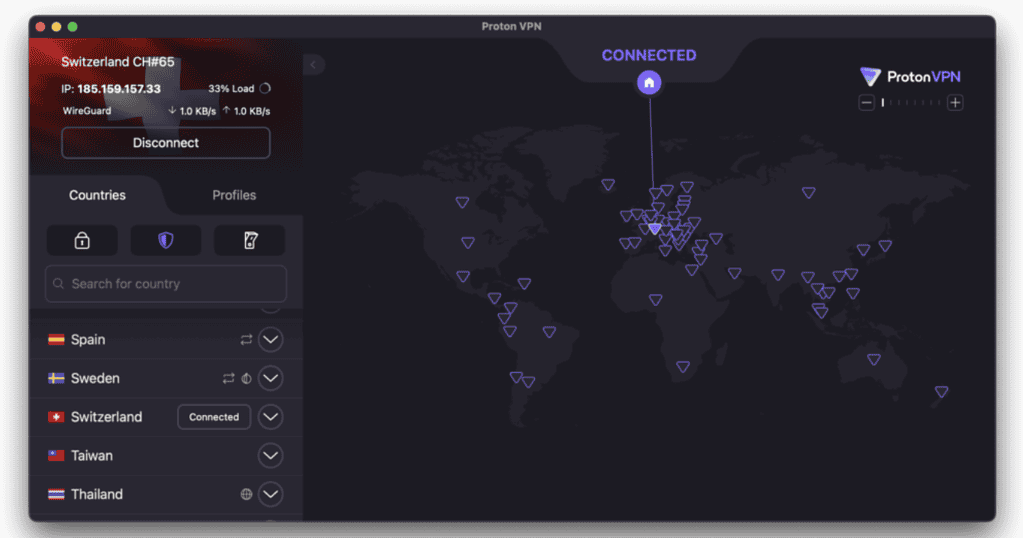Screen dimensions: 1023x538
Task: Toggle the Kill Switch icon
Action: [249, 240]
